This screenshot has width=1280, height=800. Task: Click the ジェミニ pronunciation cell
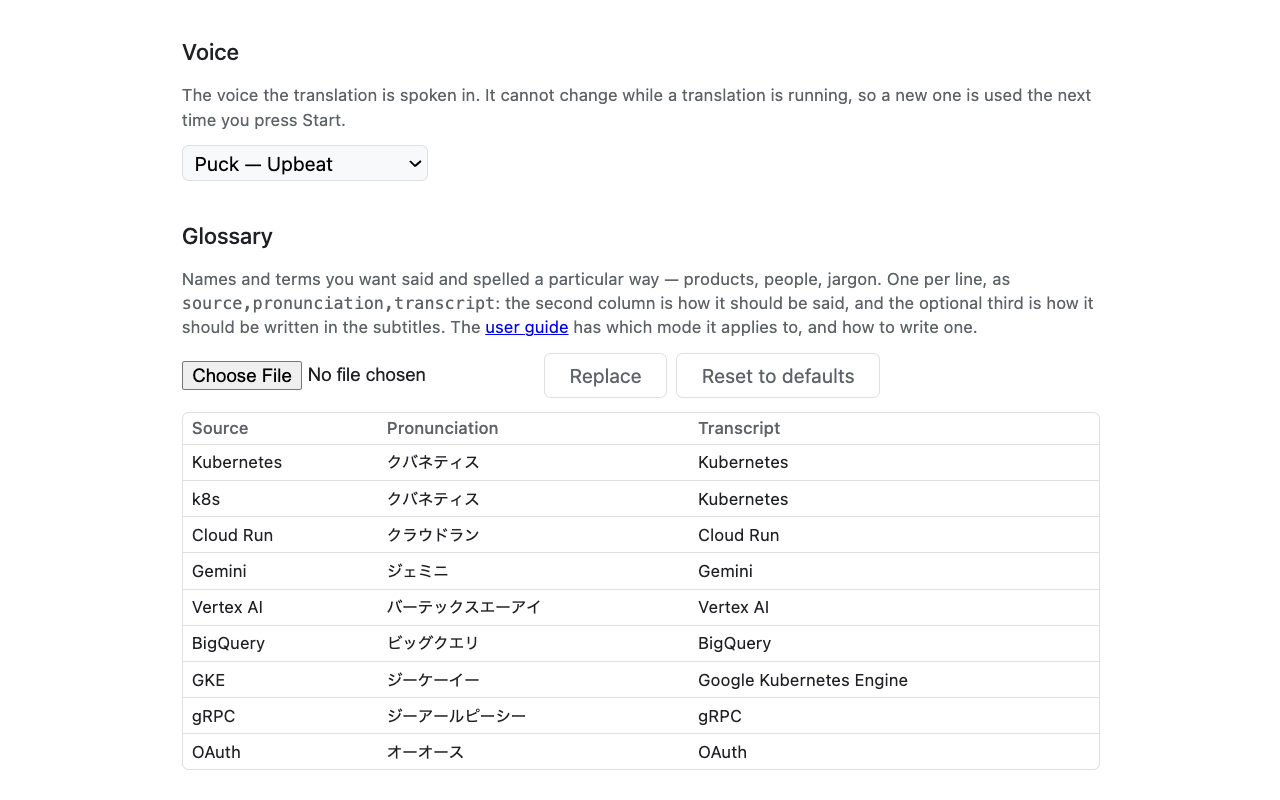point(533,571)
